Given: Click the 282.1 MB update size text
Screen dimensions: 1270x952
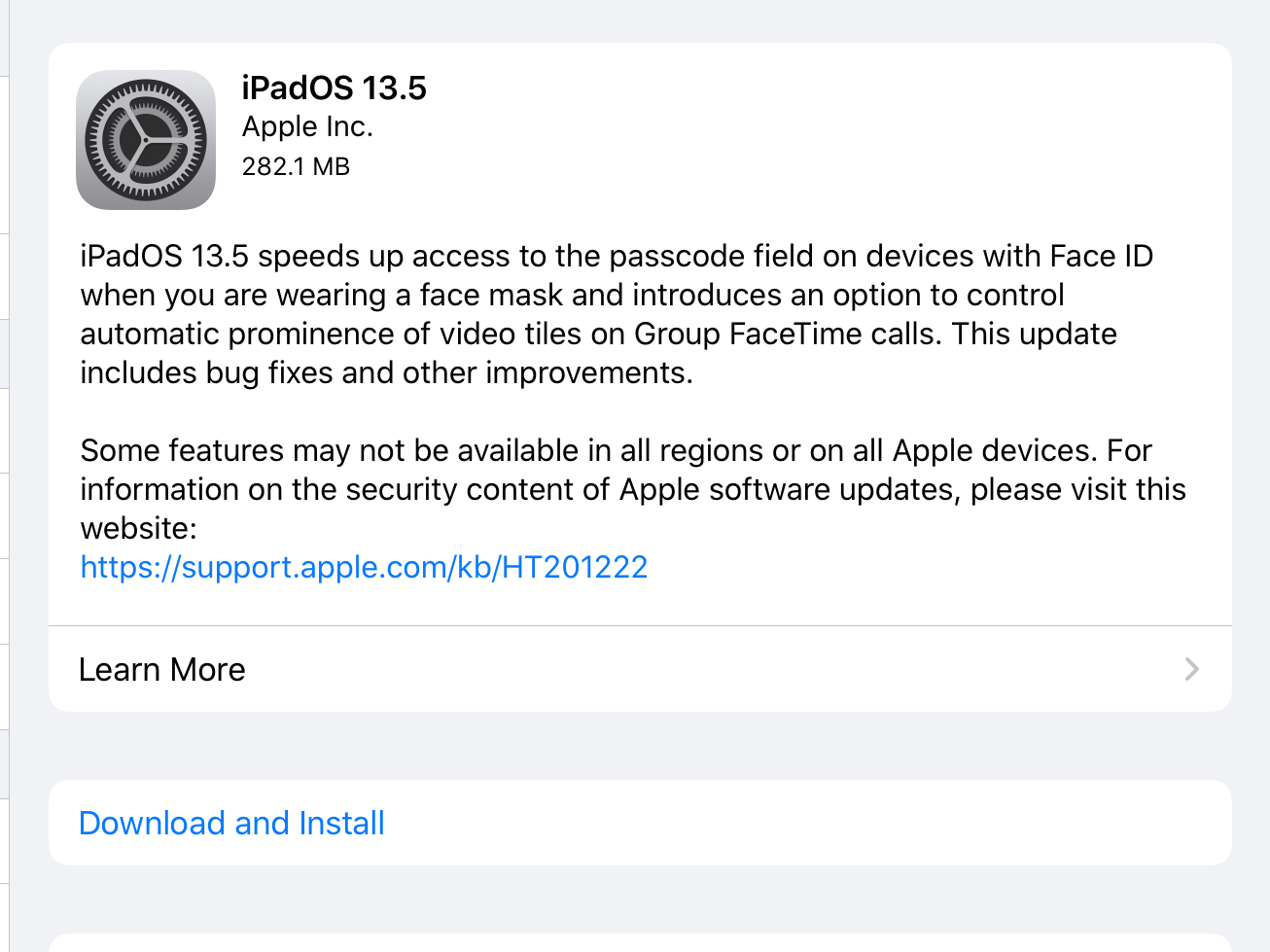Looking at the screenshot, I should pos(296,166).
